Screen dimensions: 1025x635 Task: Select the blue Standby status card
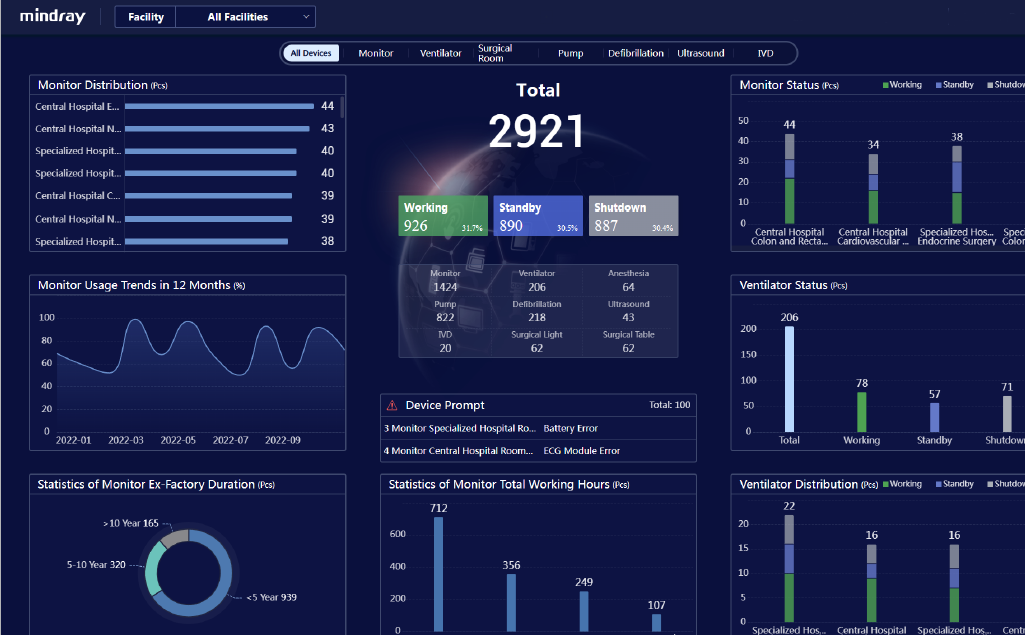[537, 215]
